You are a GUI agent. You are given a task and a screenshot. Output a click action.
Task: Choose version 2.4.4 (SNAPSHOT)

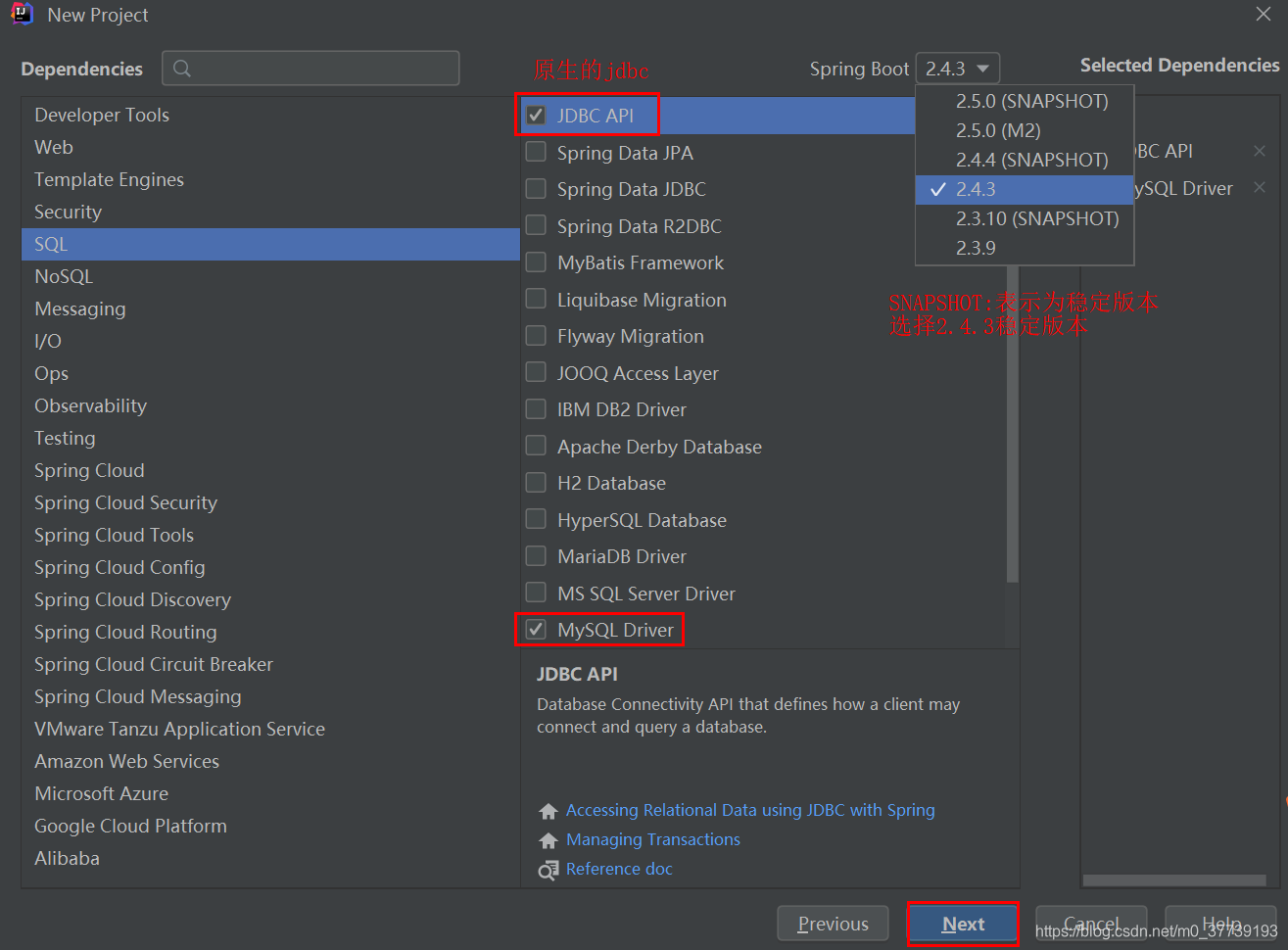(1025, 160)
